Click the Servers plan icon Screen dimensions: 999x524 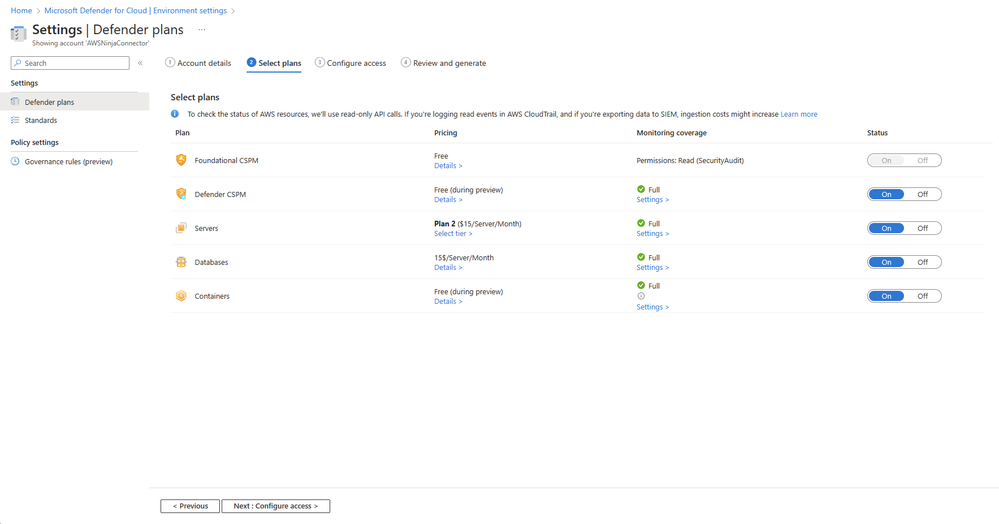click(x=181, y=228)
